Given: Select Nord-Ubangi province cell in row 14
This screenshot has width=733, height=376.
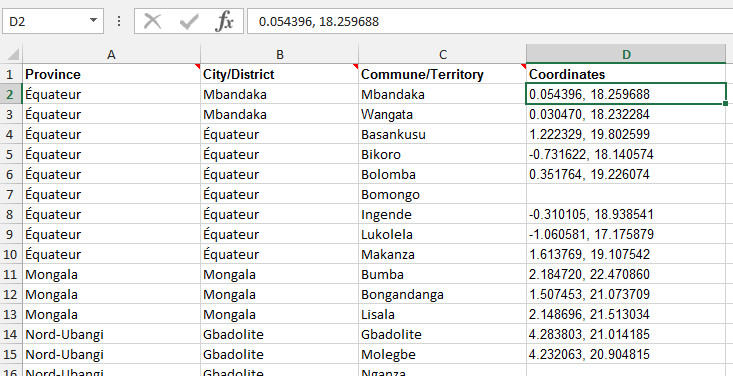Looking at the screenshot, I should [x=111, y=334].
